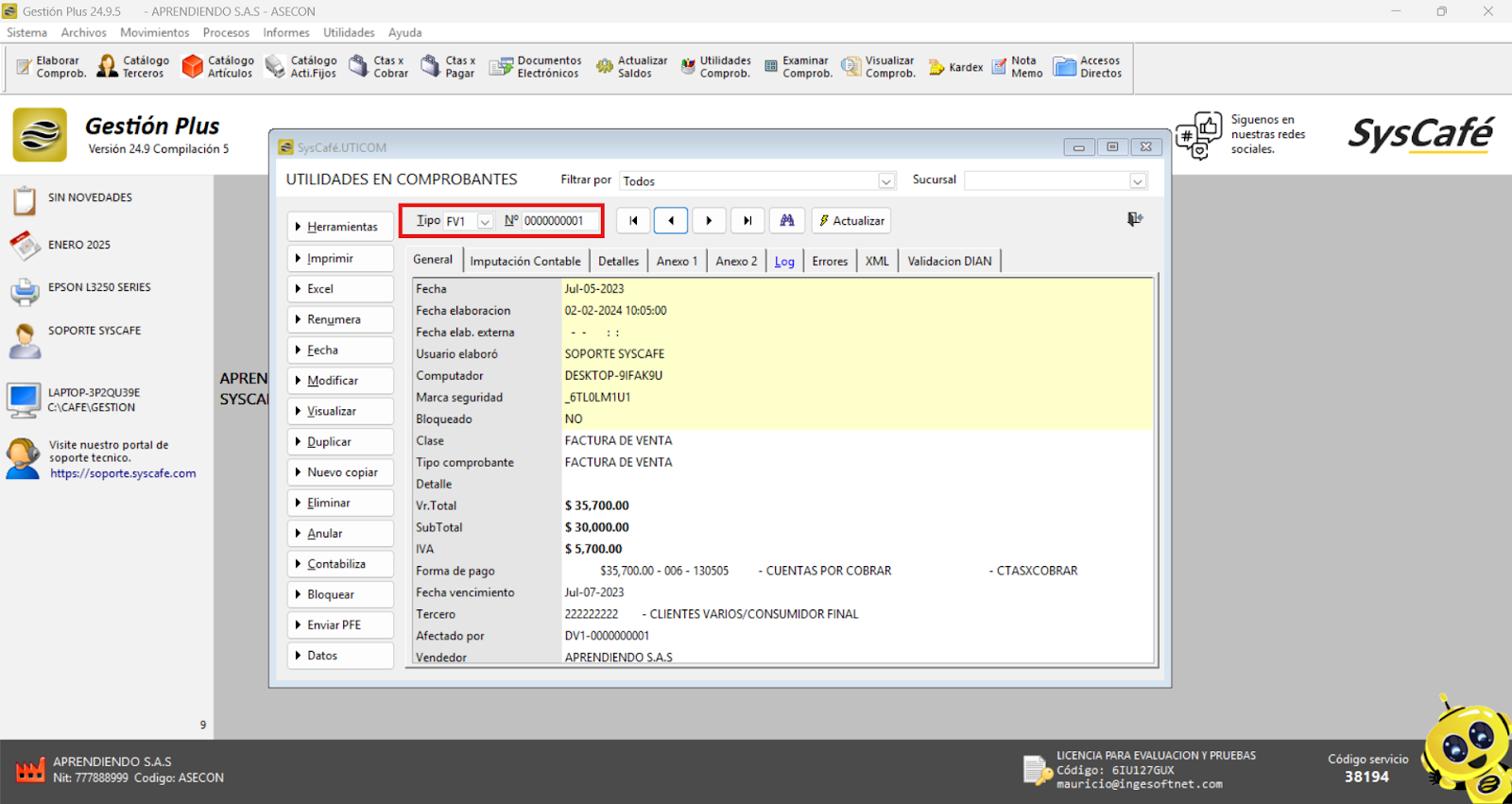Image resolution: width=1512 pixels, height=804 pixels.
Task: Launch the Kardex tool
Action: tap(956, 67)
